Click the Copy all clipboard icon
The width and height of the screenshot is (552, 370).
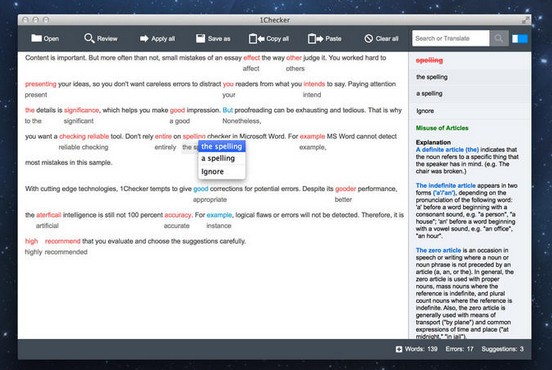pos(256,38)
